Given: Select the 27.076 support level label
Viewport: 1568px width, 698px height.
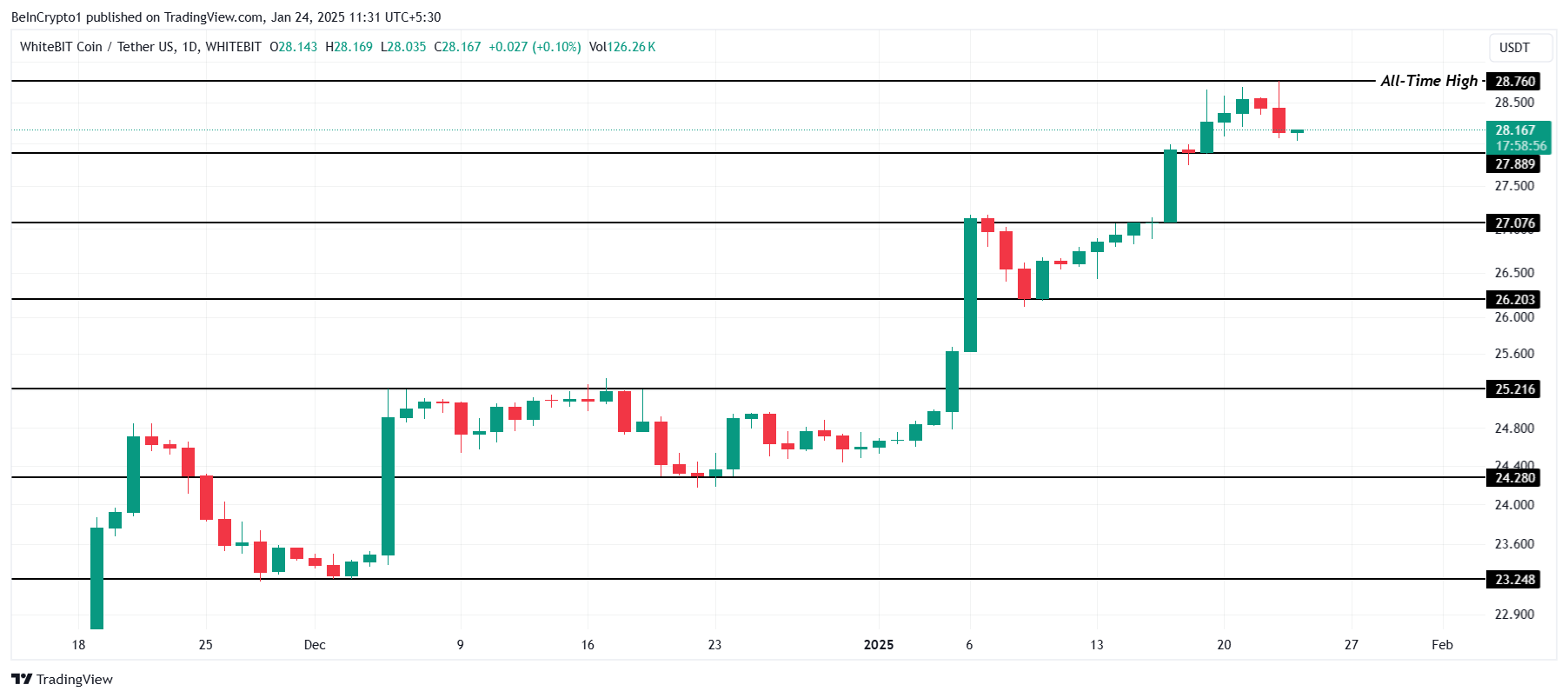Looking at the screenshot, I should coord(1515,223).
